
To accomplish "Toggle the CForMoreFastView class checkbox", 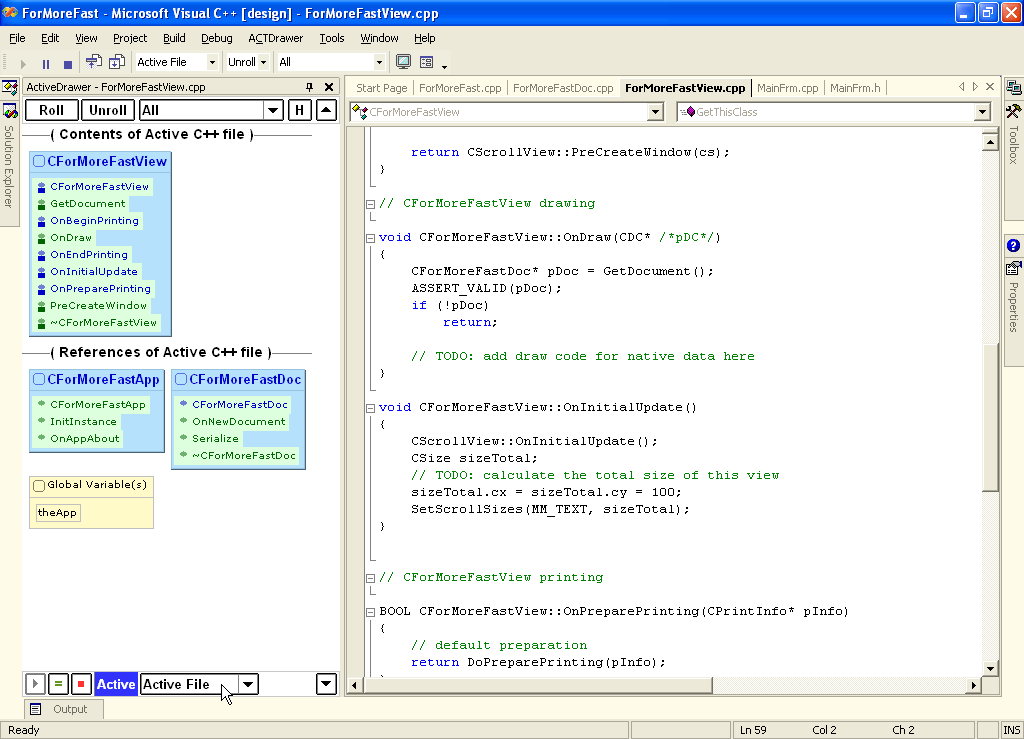I will 39,161.
